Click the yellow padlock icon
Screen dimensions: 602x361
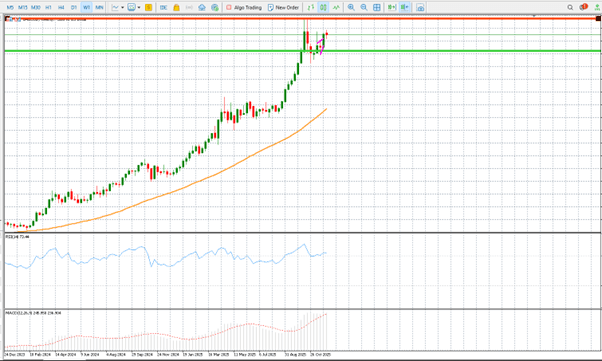tap(176, 7)
